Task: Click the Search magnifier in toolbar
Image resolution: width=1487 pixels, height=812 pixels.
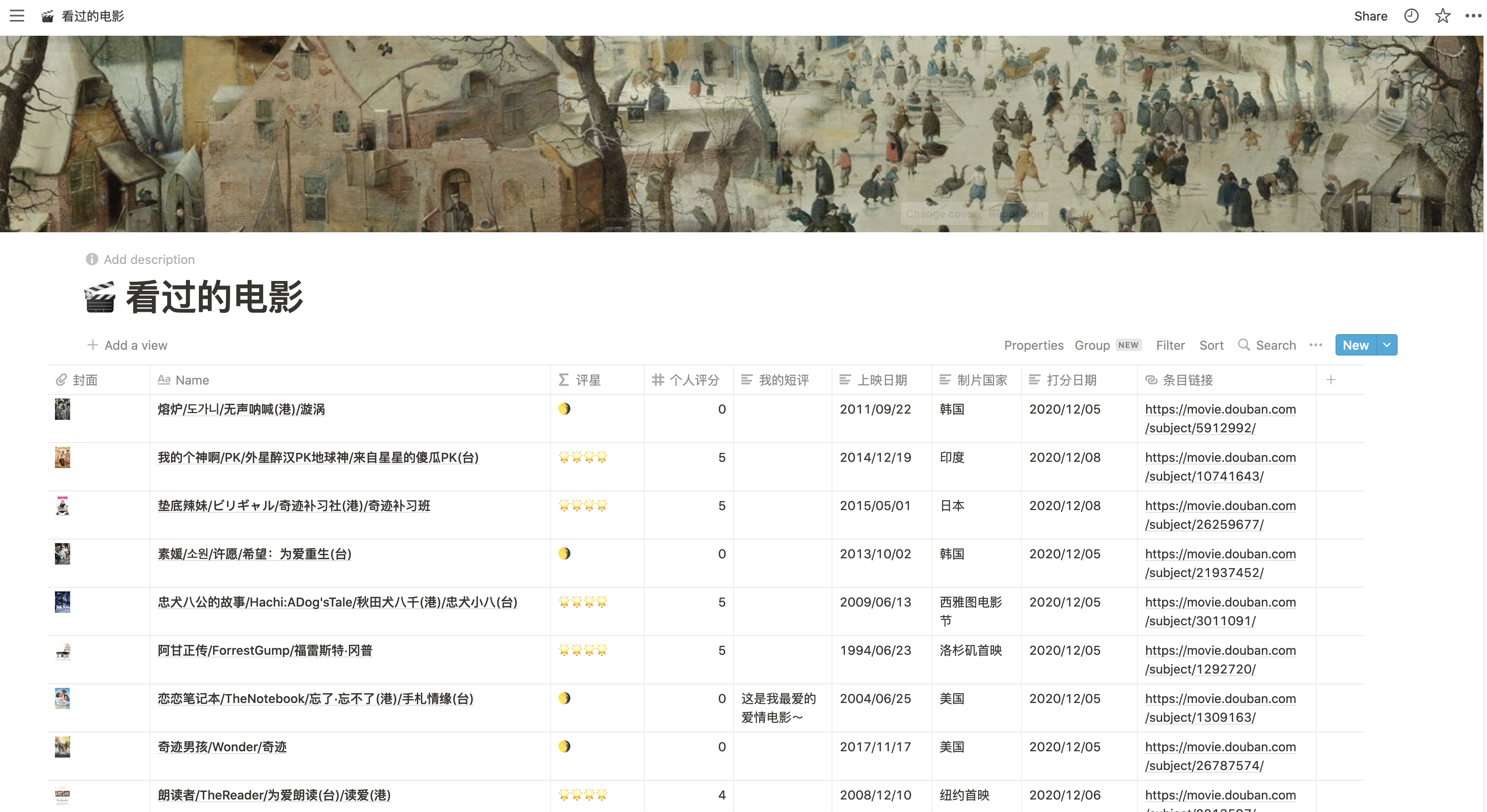Action: pyautogui.click(x=1244, y=344)
